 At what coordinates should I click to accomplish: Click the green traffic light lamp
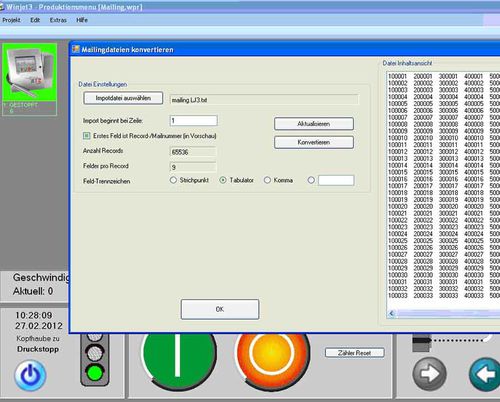pyautogui.click(x=95, y=372)
